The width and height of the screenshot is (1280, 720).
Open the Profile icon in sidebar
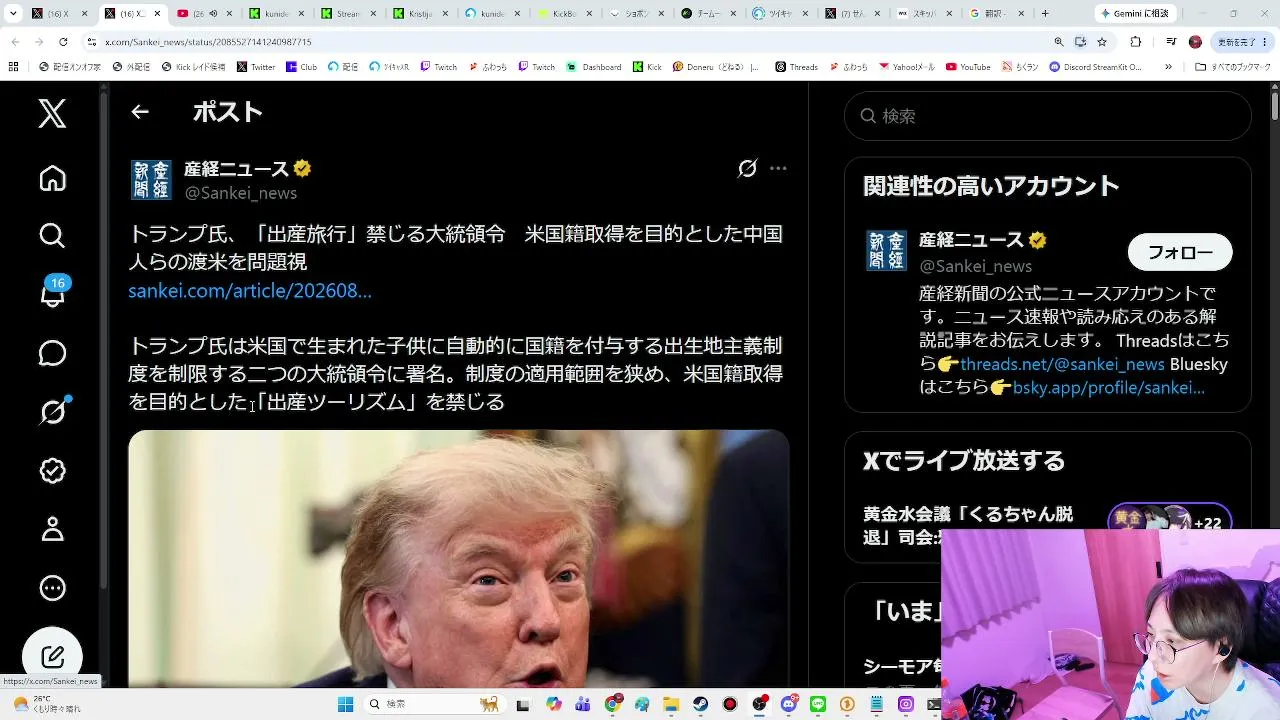coord(52,529)
